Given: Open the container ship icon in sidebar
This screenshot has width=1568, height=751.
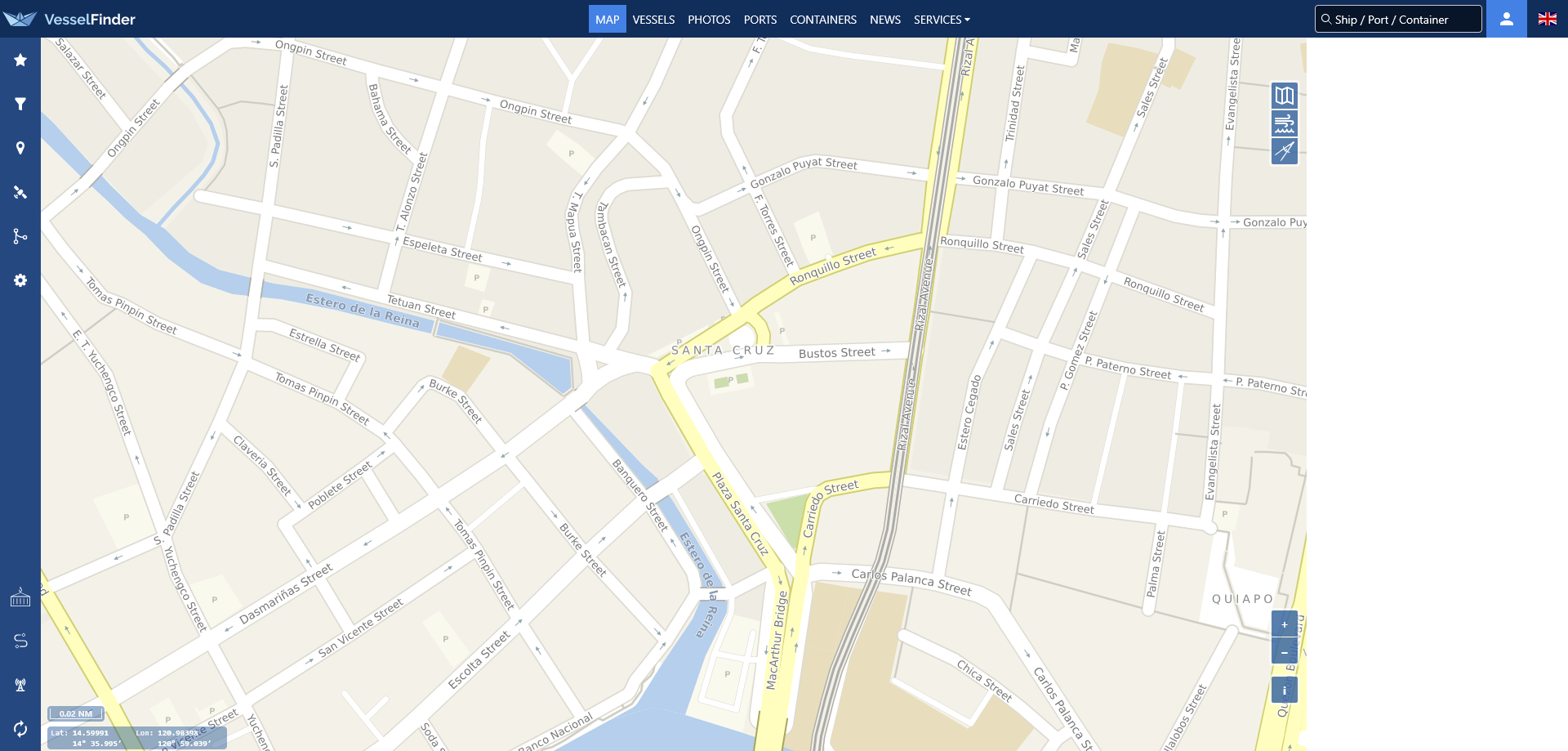Looking at the screenshot, I should pyautogui.click(x=20, y=597).
